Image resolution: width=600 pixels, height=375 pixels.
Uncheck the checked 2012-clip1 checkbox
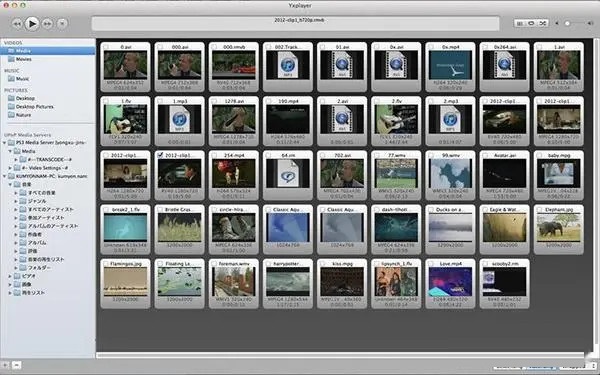click(x=160, y=155)
